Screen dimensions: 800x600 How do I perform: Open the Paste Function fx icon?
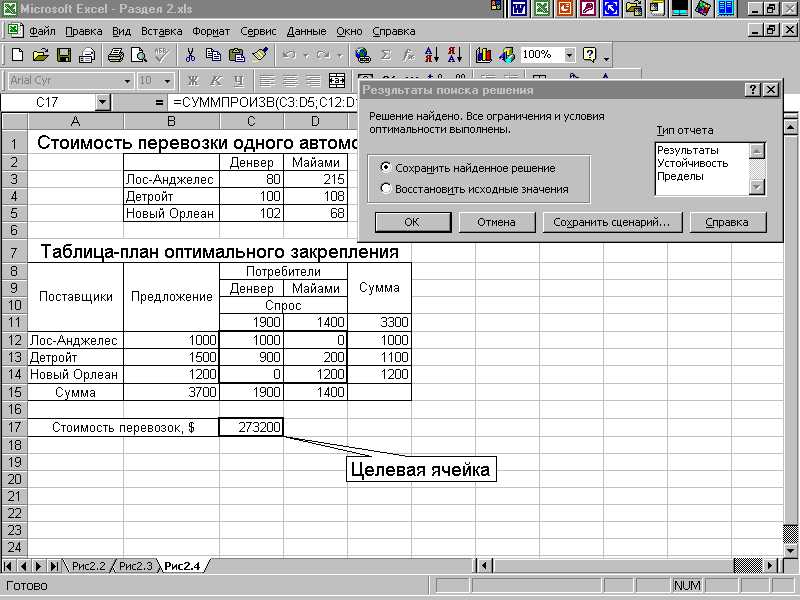tap(409, 55)
